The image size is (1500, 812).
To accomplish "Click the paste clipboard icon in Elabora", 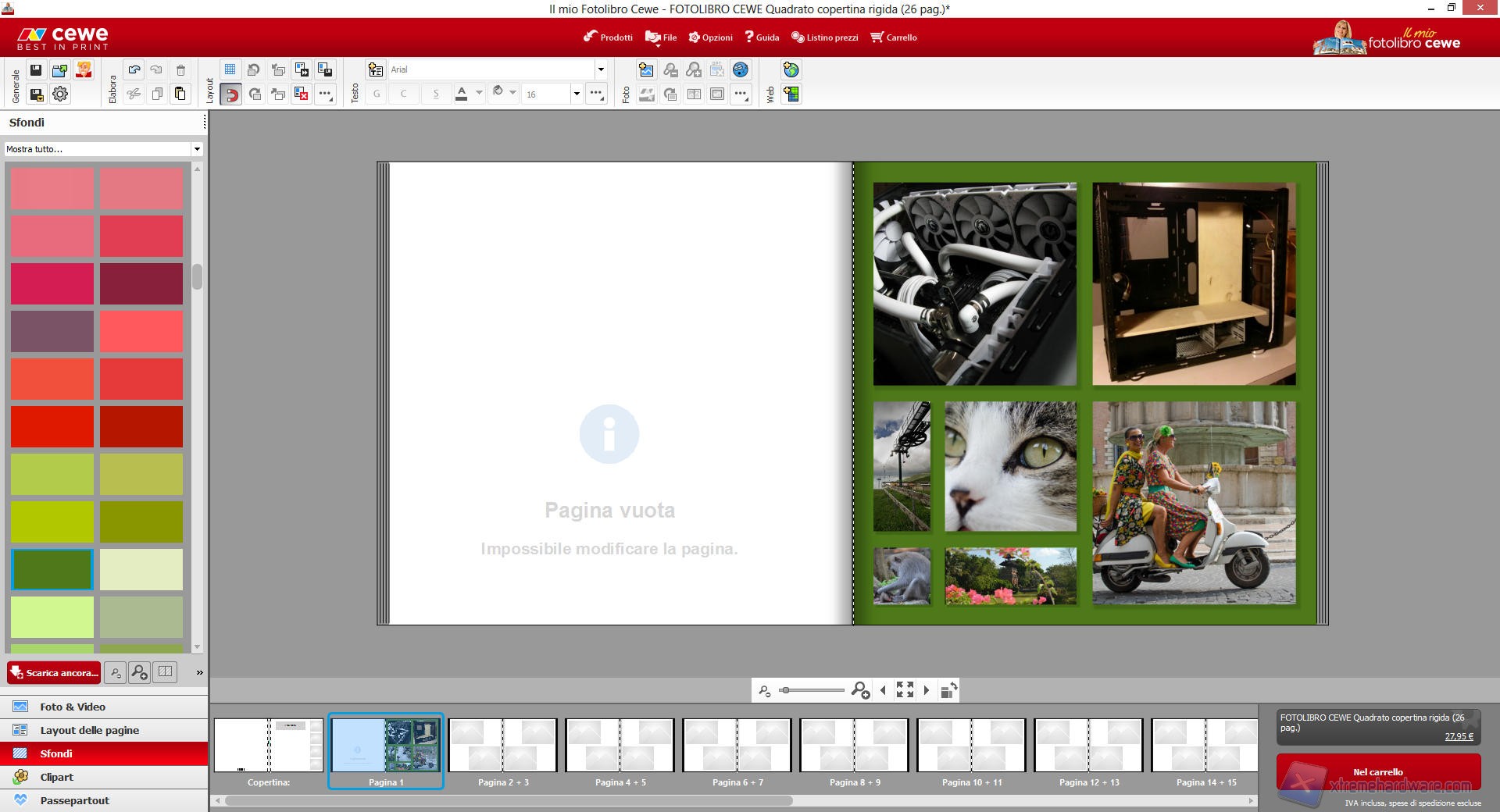I will (180, 94).
